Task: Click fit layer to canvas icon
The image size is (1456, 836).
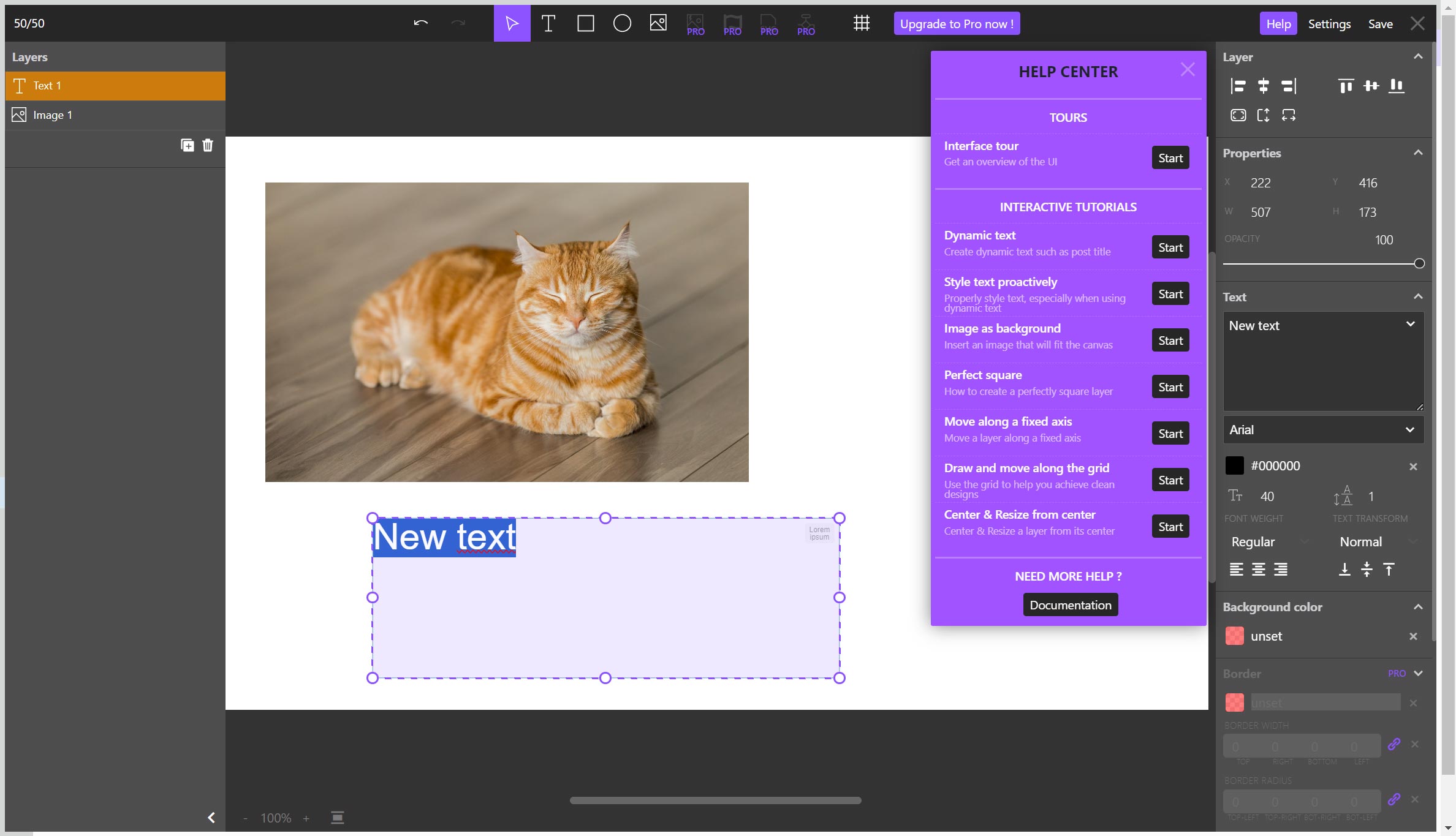Action: tap(1238, 115)
